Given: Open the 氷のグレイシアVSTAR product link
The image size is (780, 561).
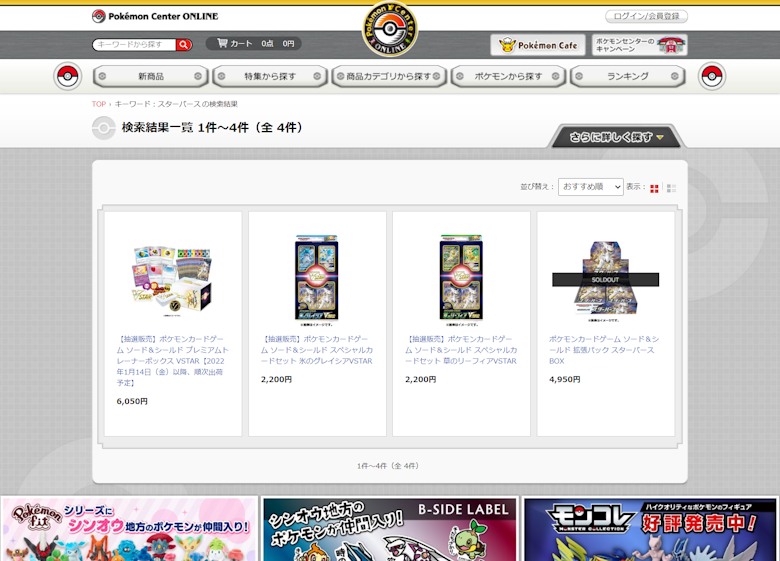Looking at the screenshot, I should [316, 350].
